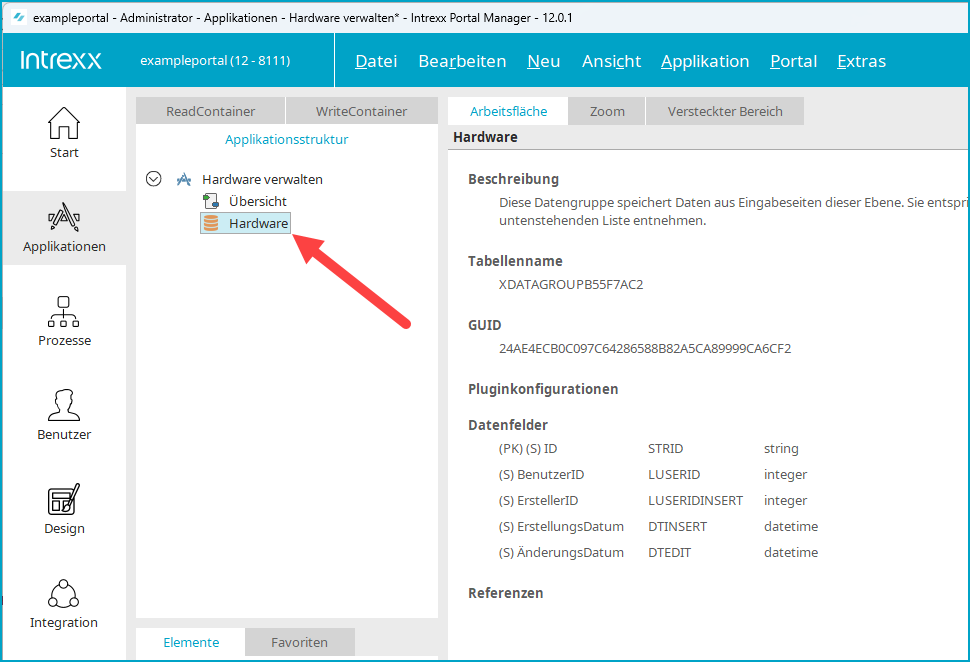The image size is (970, 662).
Task: Collapse the Hardware verwalten tree node
Action: pos(153,179)
